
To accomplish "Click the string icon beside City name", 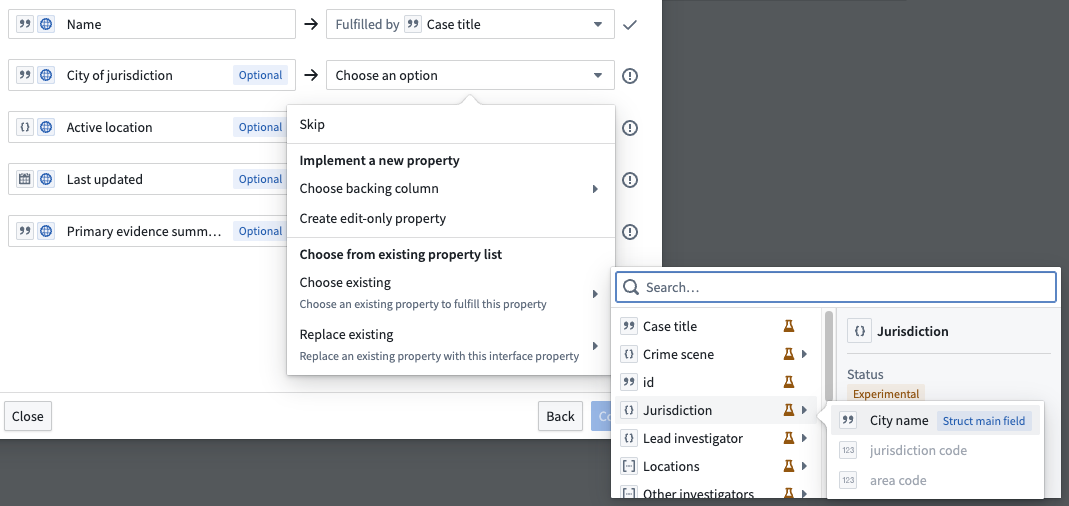I will coord(848,420).
